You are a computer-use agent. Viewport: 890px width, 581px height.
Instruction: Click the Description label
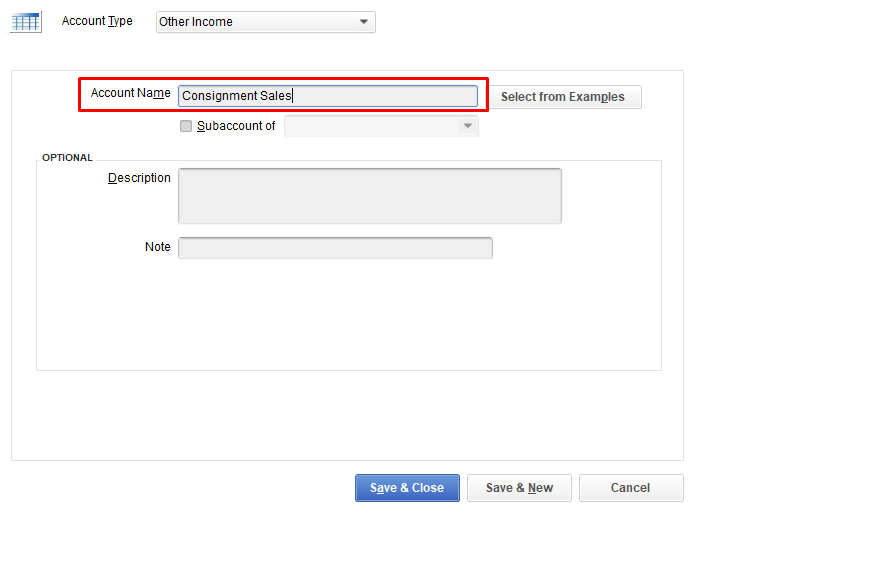tap(139, 178)
